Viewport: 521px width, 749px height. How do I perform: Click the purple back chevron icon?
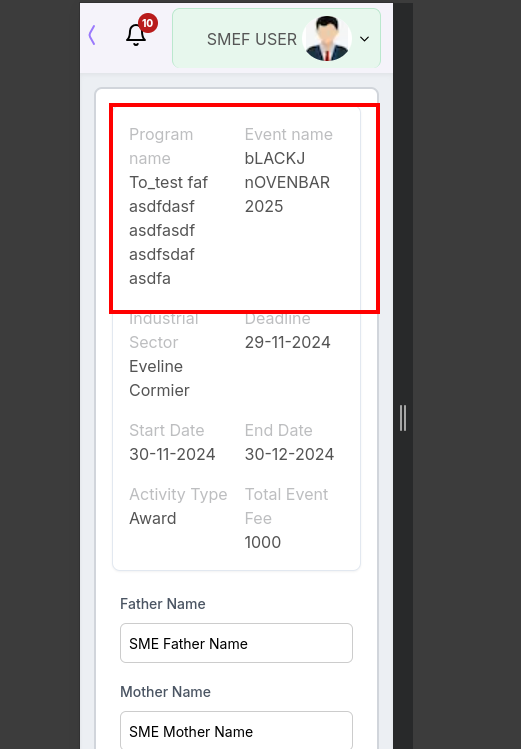[92, 35]
